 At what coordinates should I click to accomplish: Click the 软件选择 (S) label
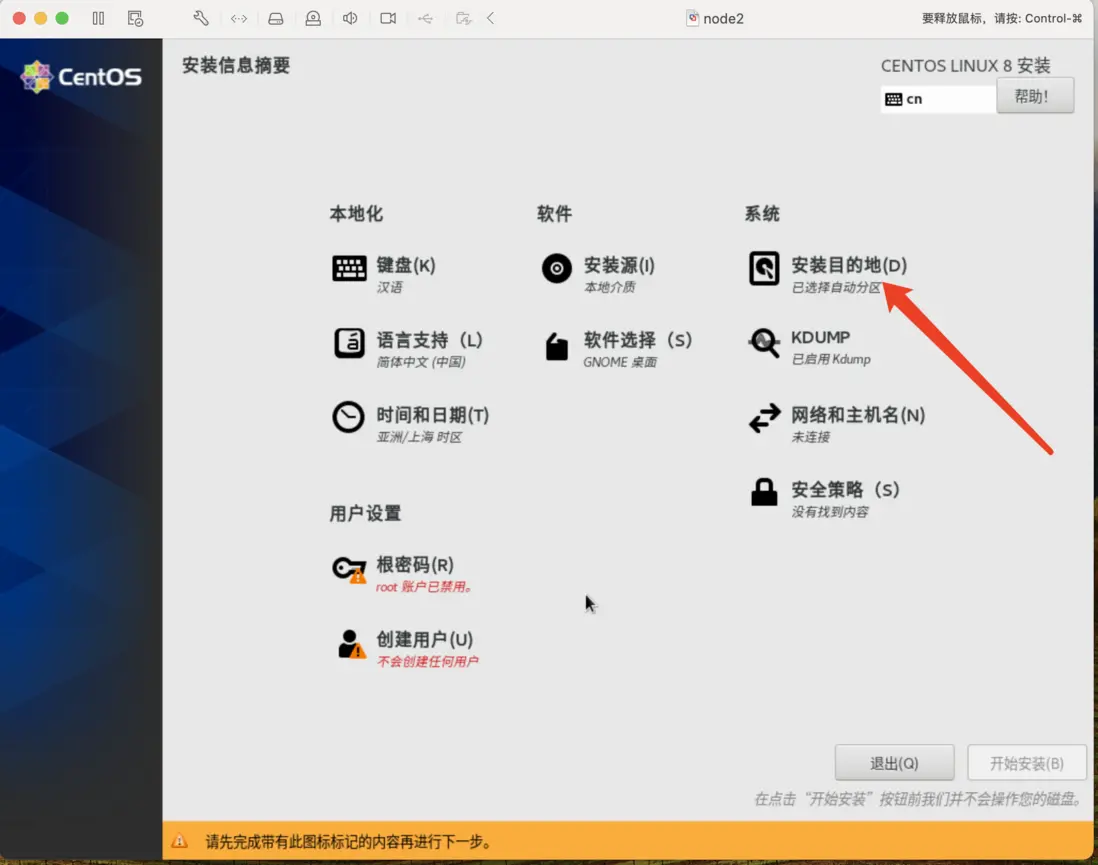point(638,340)
